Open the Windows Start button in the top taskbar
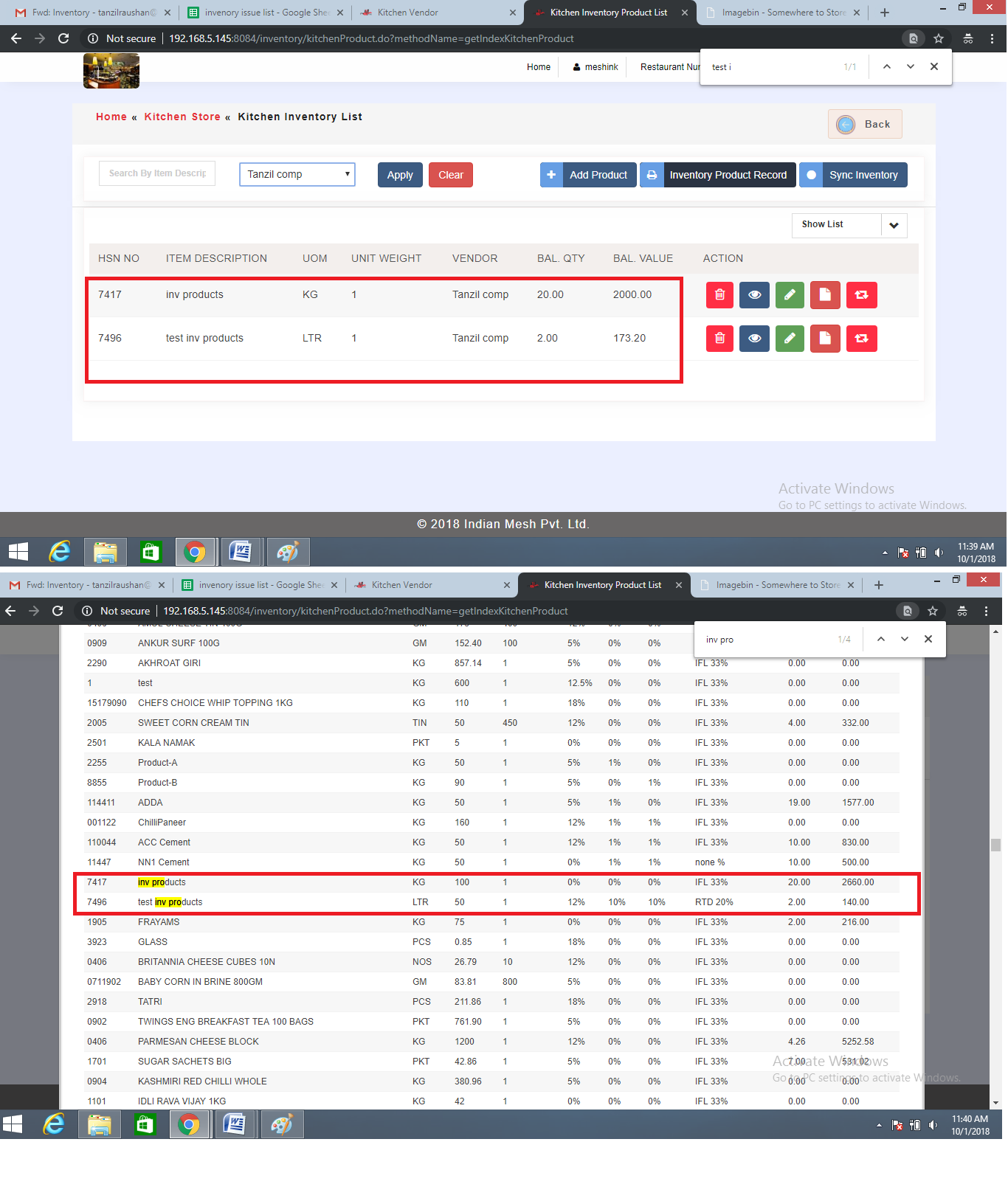The image size is (1008, 1201). click(18, 552)
